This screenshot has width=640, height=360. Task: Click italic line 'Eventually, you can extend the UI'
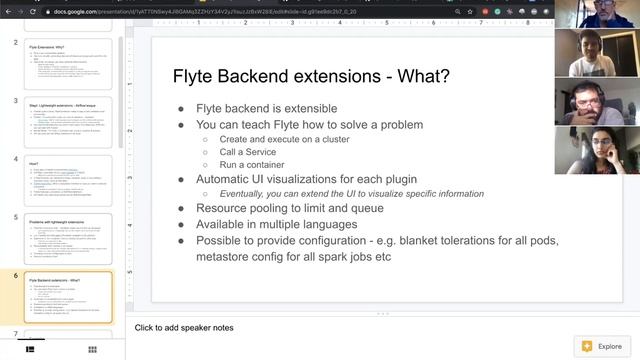click(352, 194)
